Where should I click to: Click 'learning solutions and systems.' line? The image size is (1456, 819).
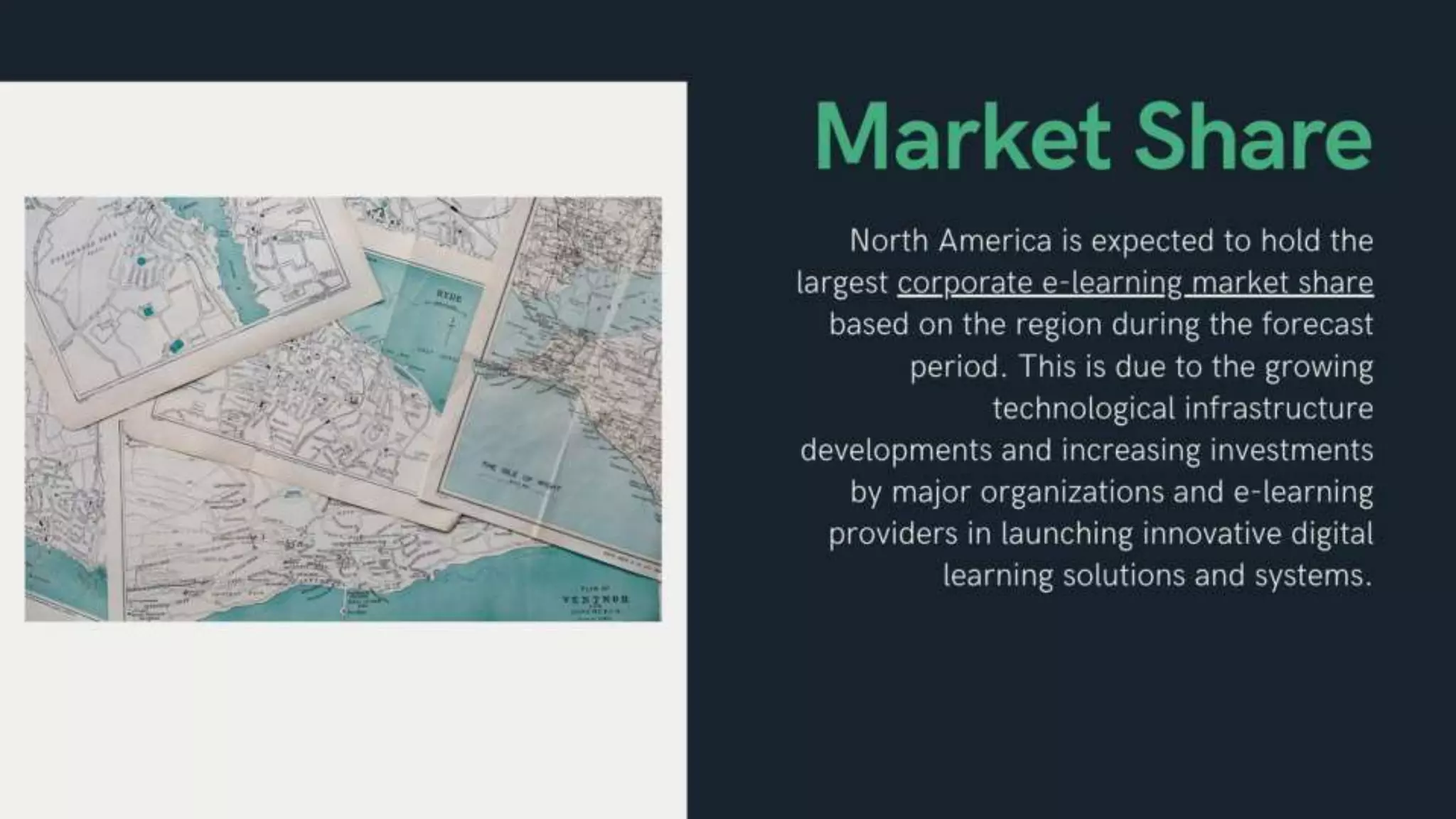pyautogui.click(x=1157, y=576)
